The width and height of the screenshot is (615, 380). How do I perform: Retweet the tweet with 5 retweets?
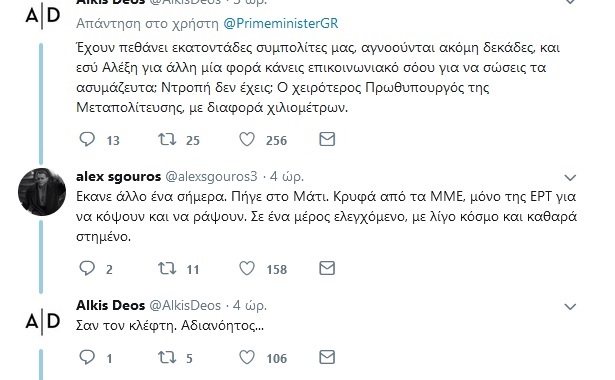[167, 357]
